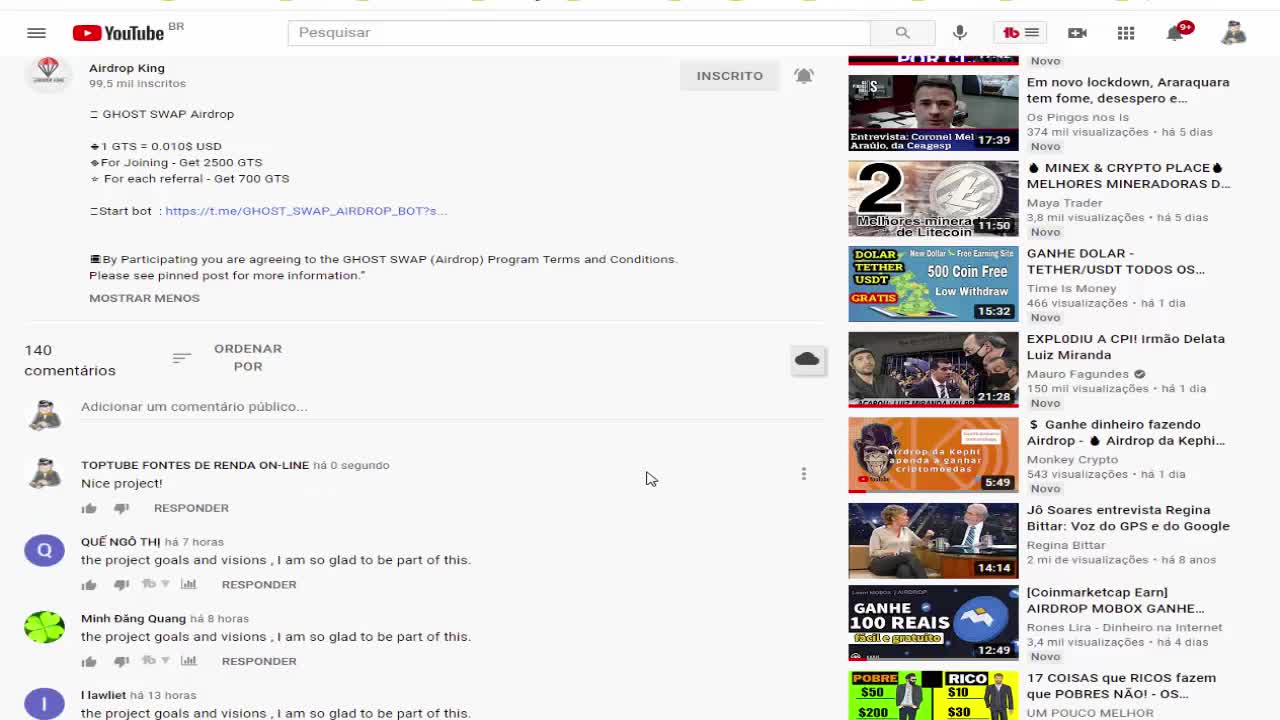Reply to the Nice project comment
1280x720 pixels.
191,508
